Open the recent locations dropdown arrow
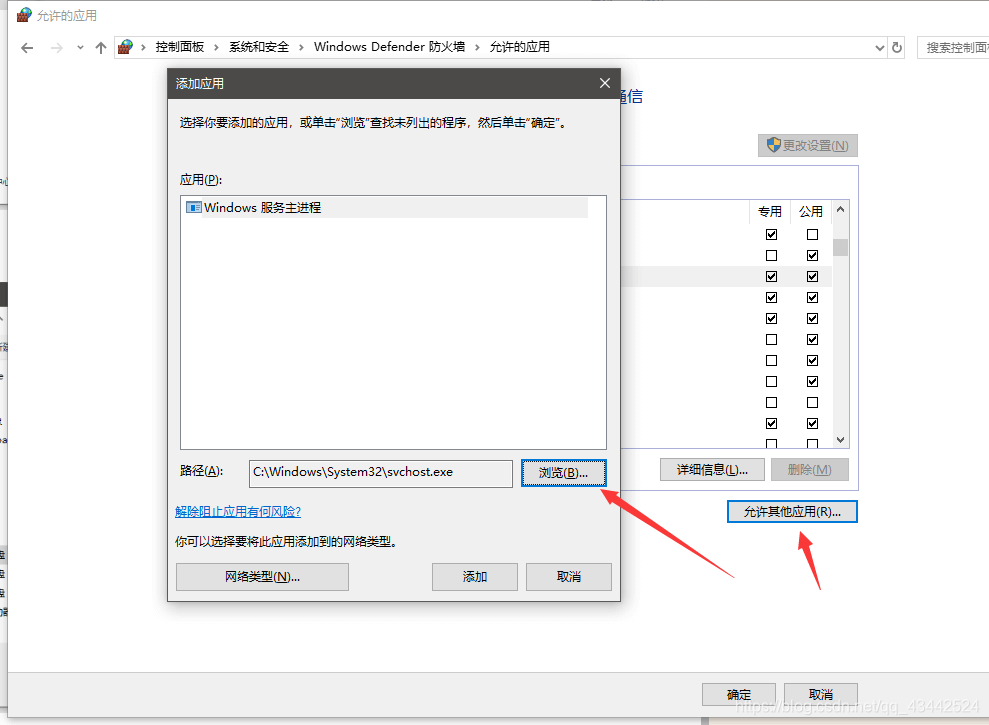The width and height of the screenshot is (989, 725). (80, 47)
